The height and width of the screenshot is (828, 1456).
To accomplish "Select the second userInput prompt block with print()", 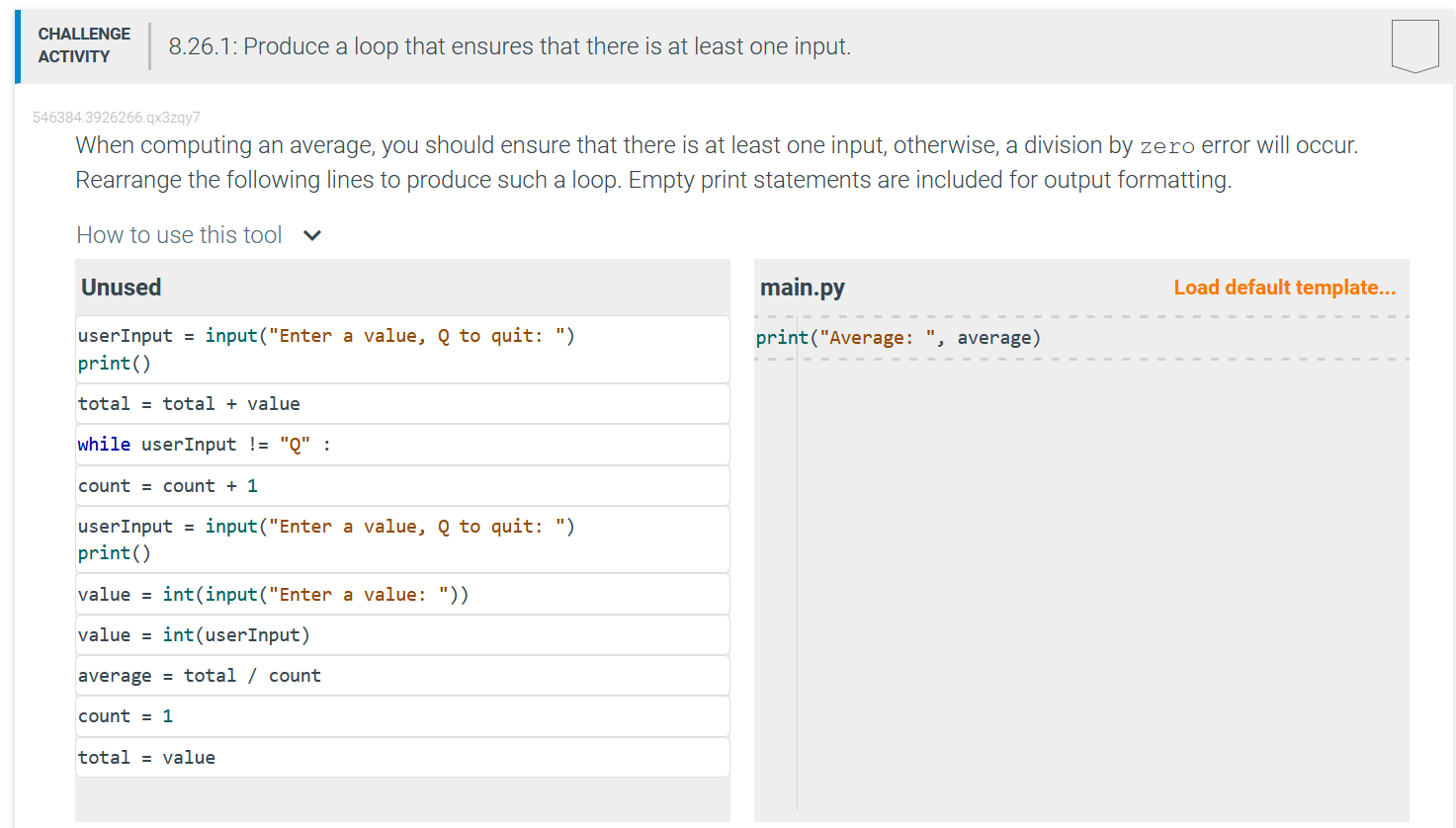I will coord(402,538).
